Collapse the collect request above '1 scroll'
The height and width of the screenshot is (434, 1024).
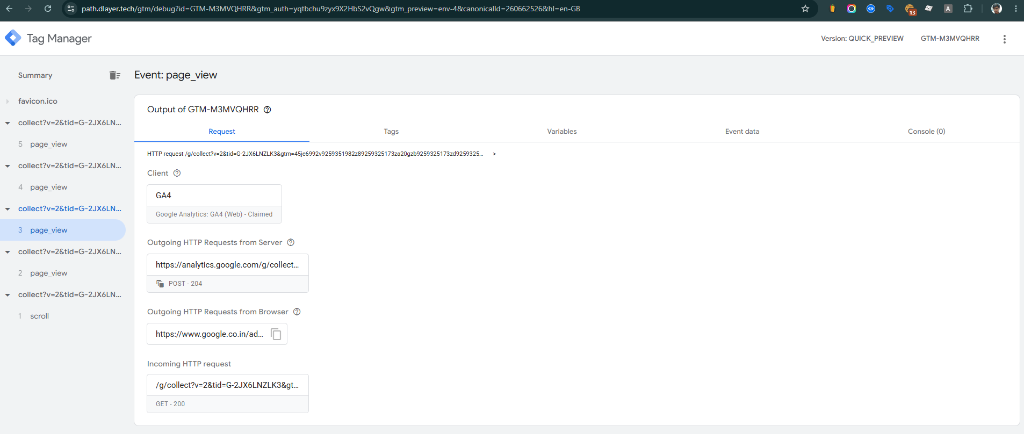tap(7, 294)
